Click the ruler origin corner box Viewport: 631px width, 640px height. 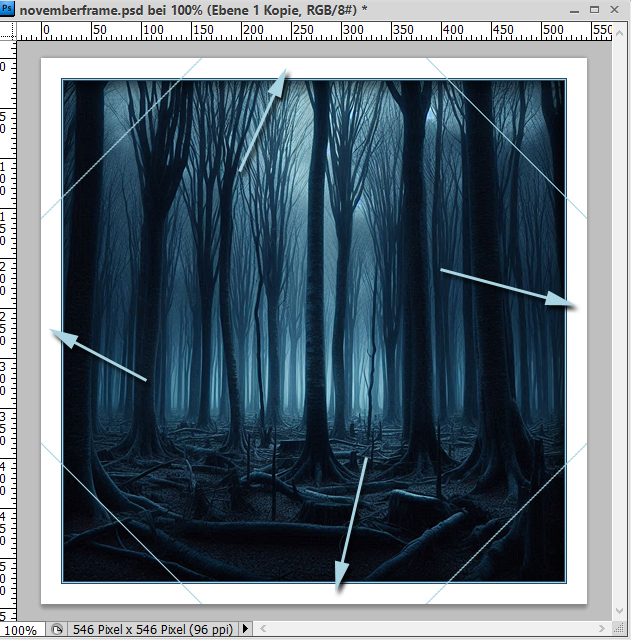pyautogui.click(x=8, y=30)
